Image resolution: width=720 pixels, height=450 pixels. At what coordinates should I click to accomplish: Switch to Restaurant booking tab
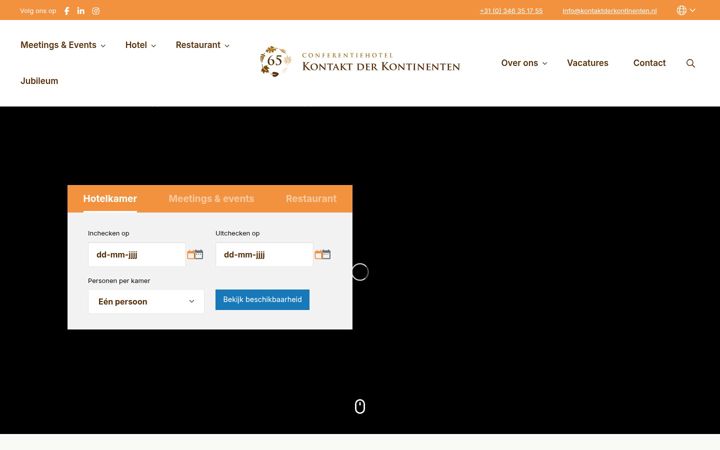(x=311, y=199)
